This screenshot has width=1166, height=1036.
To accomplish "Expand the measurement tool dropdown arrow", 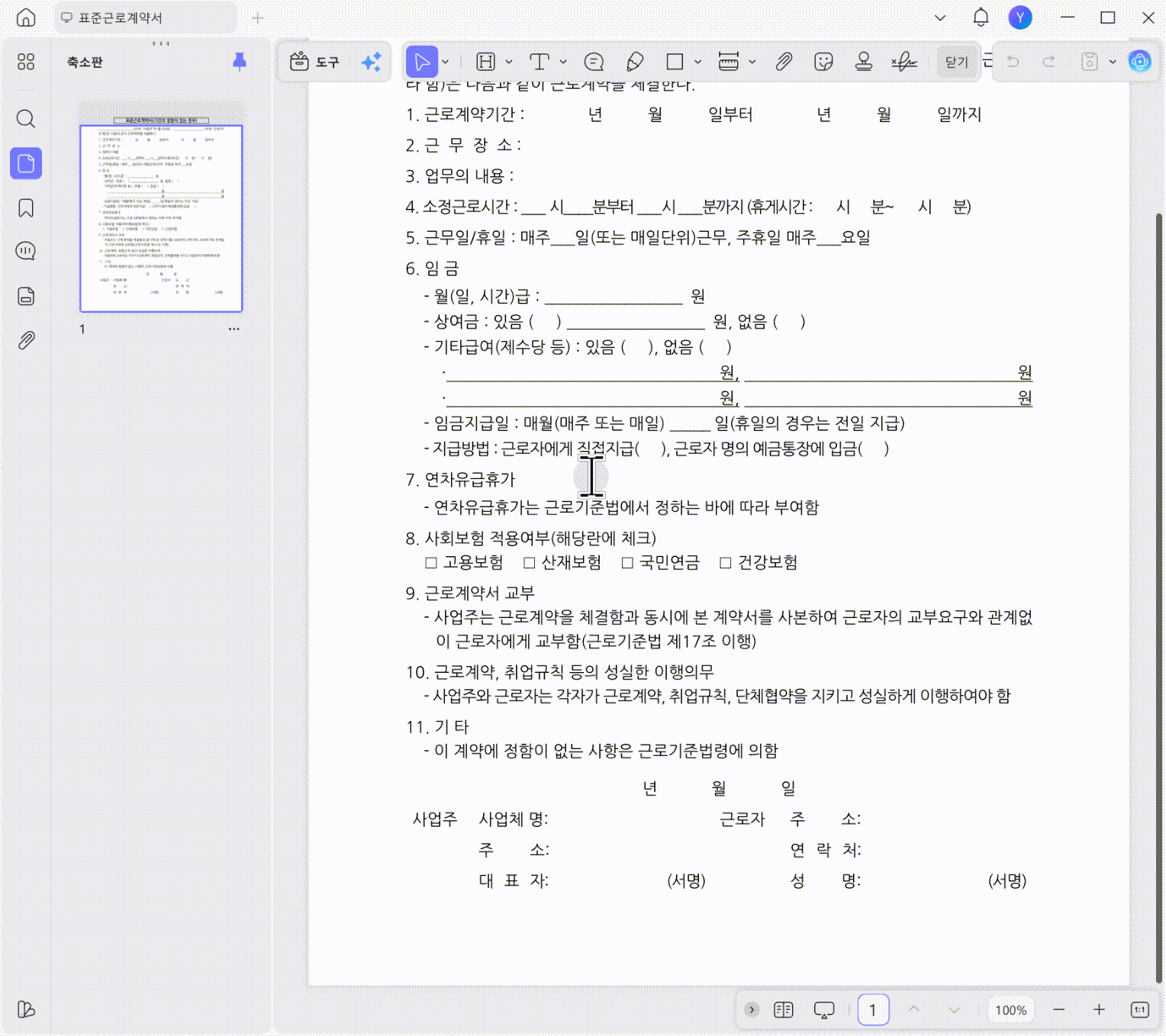I will point(752,62).
